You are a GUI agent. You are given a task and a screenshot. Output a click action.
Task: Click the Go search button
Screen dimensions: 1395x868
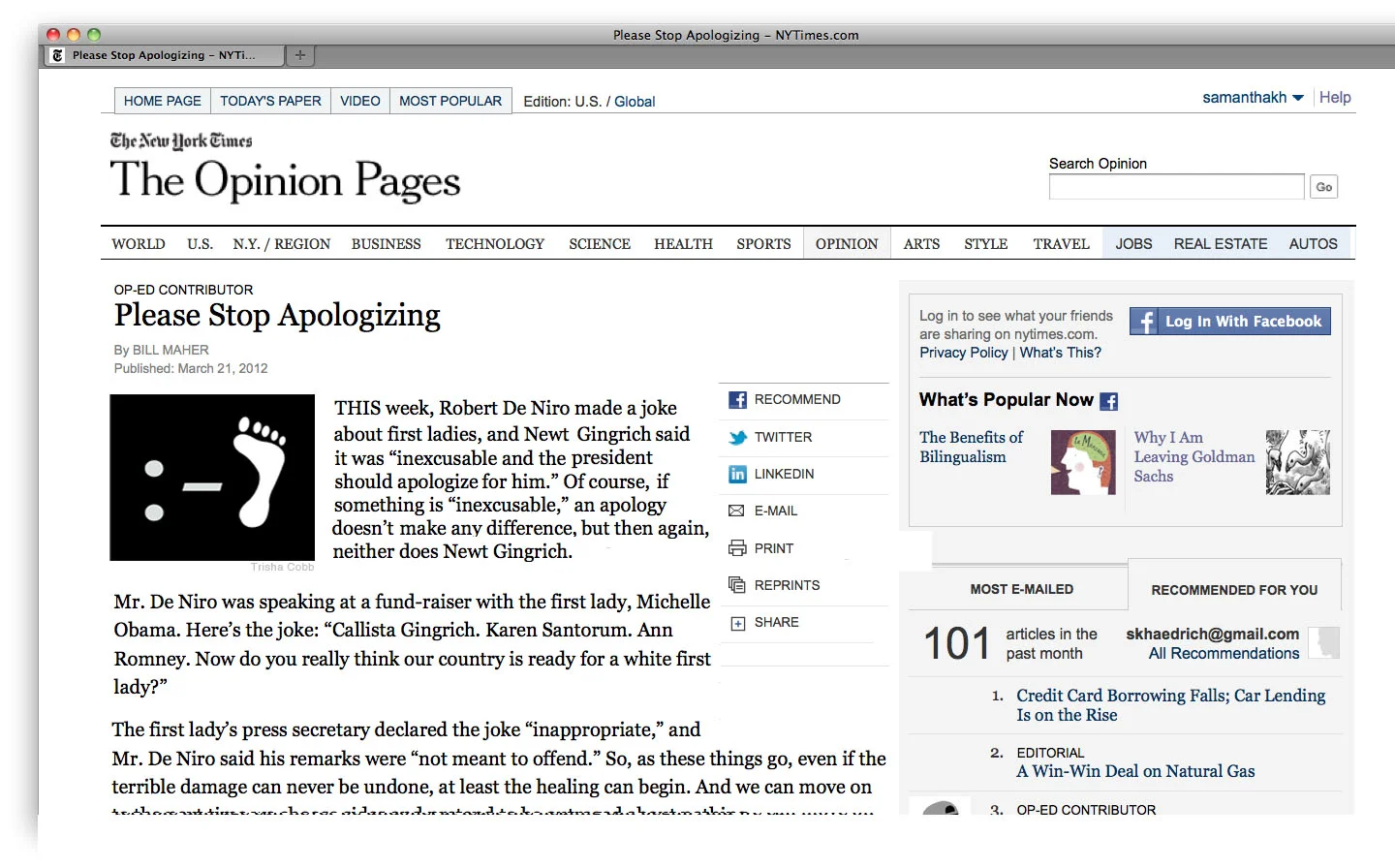pyautogui.click(x=1324, y=187)
